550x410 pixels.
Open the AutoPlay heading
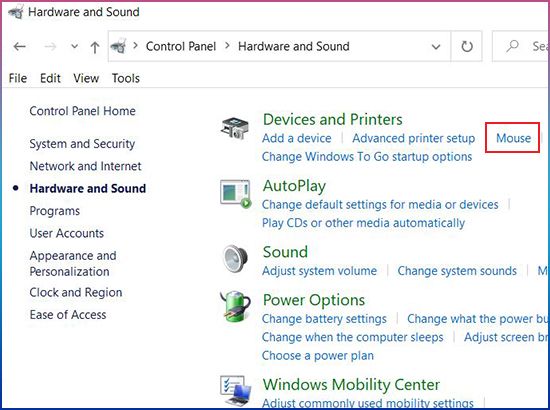point(294,186)
